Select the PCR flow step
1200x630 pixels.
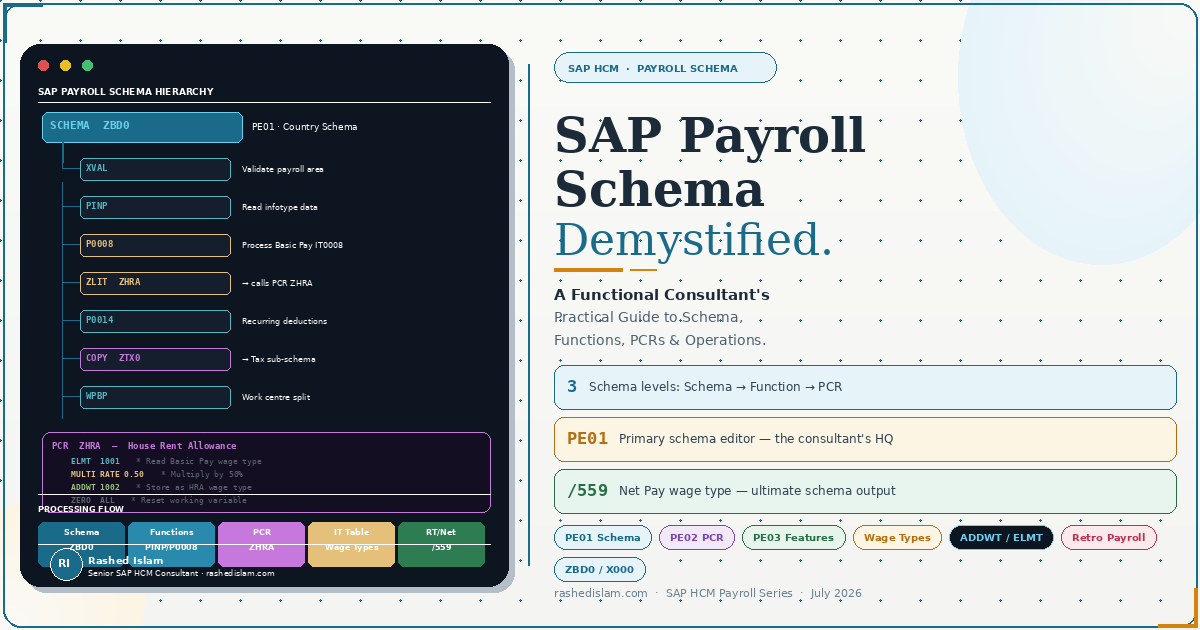[x=262, y=545]
